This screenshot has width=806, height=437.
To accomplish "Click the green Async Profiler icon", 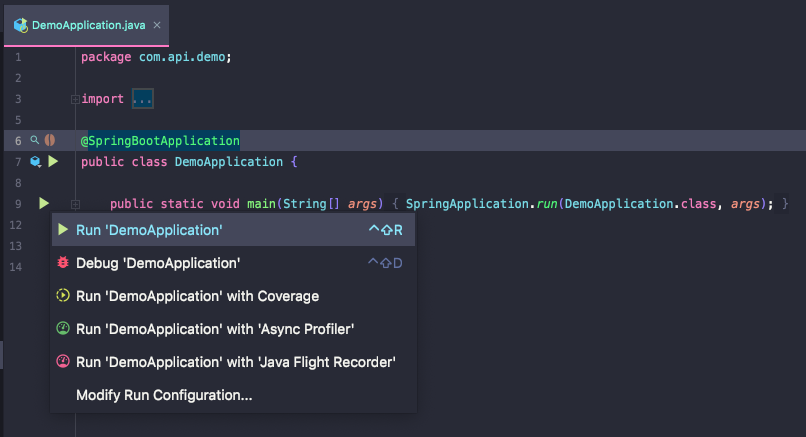I will point(63,328).
